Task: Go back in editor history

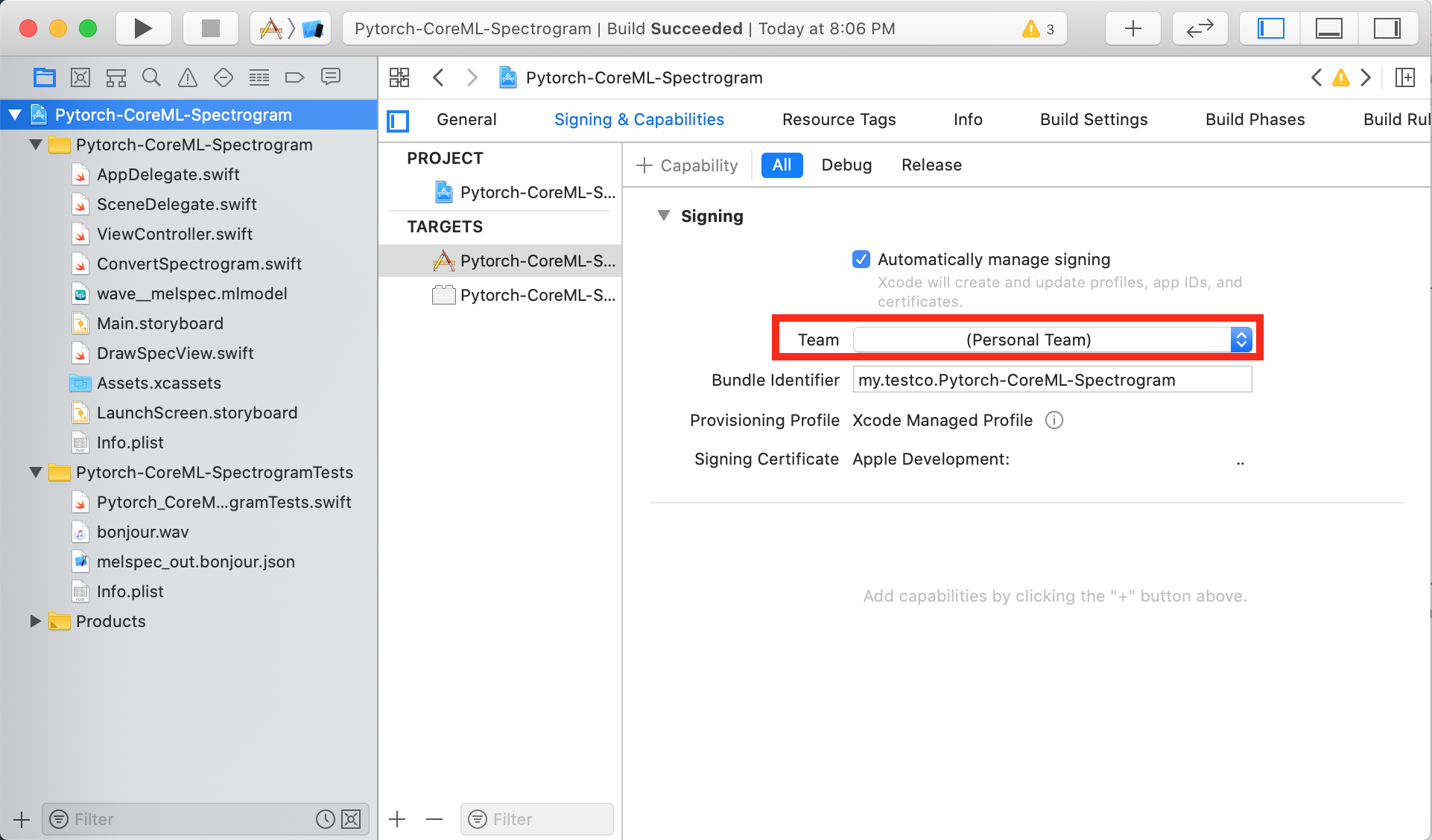Action: 438,77
